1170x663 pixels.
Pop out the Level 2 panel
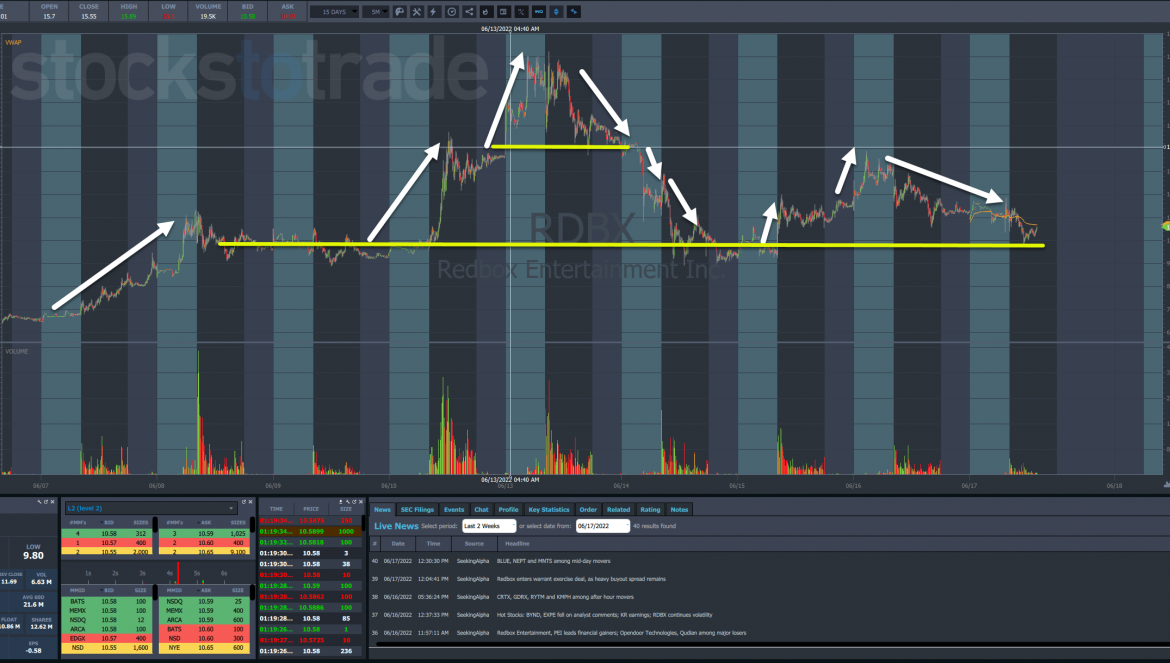pyautogui.click(x=244, y=502)
